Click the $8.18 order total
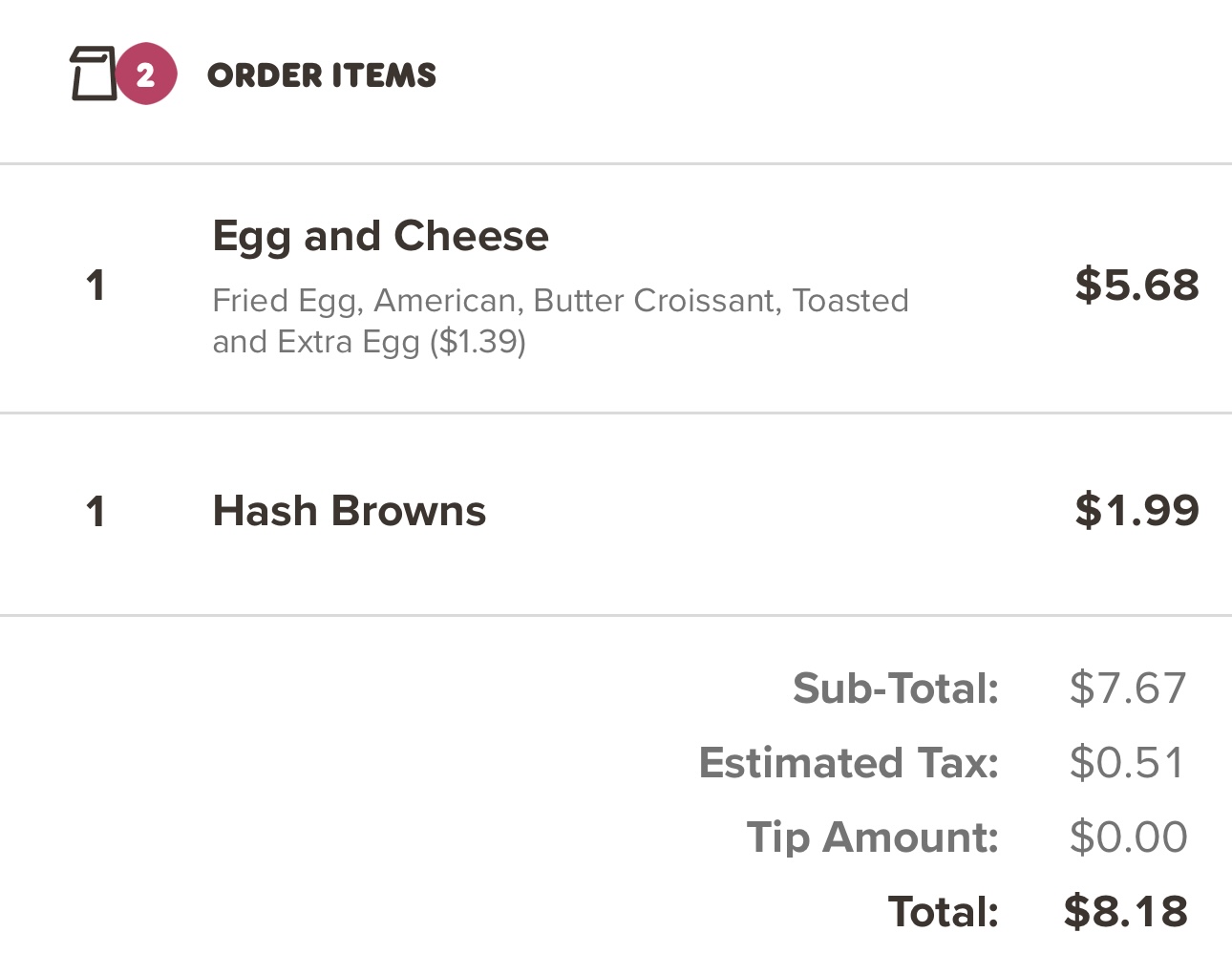 [1125, 911]
